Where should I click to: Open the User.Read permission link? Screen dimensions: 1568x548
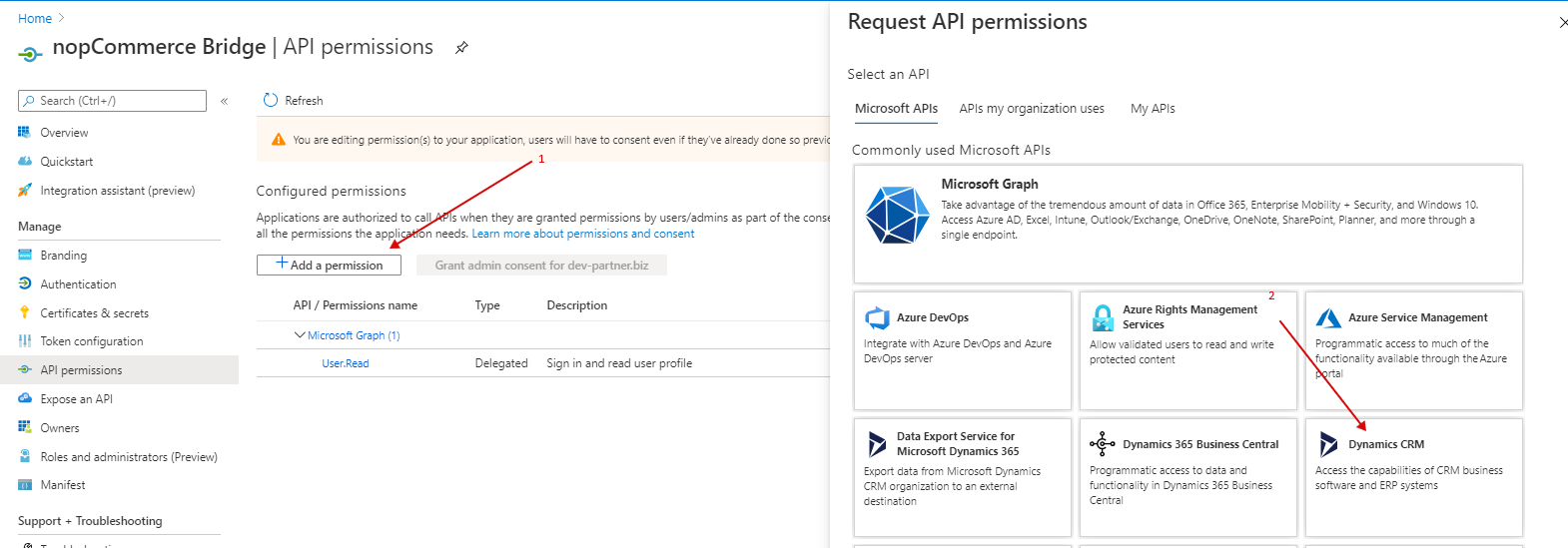point(346,363)
